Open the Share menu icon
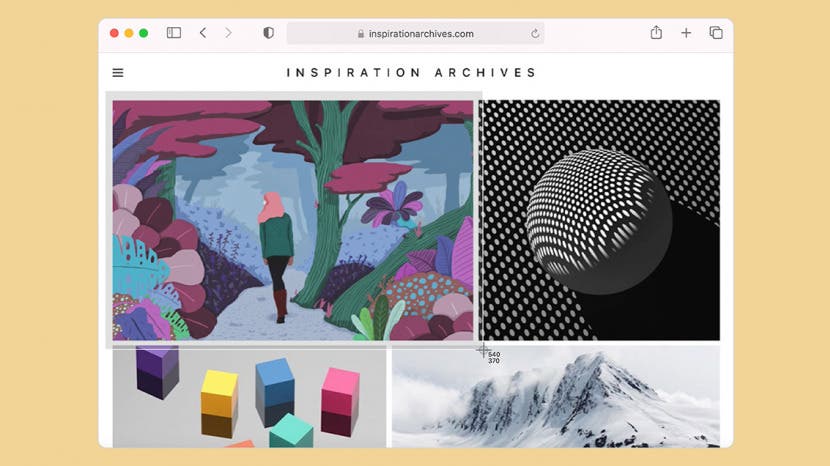This screenshot has width=830, height=466. coord(656,32)
